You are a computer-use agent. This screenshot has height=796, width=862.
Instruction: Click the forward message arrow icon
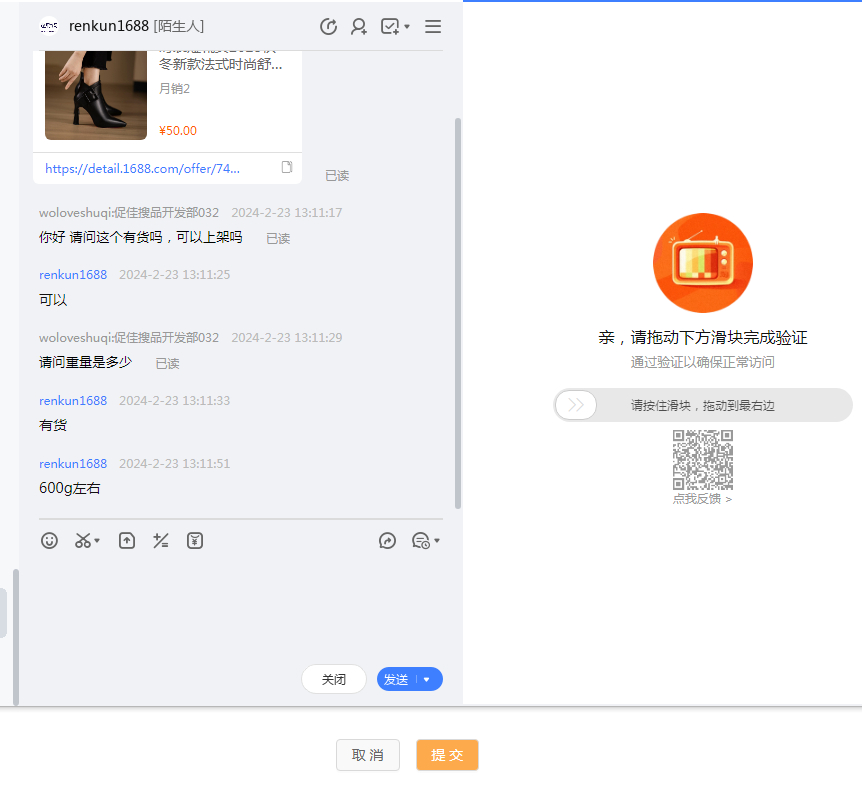(x=388, y=541)
